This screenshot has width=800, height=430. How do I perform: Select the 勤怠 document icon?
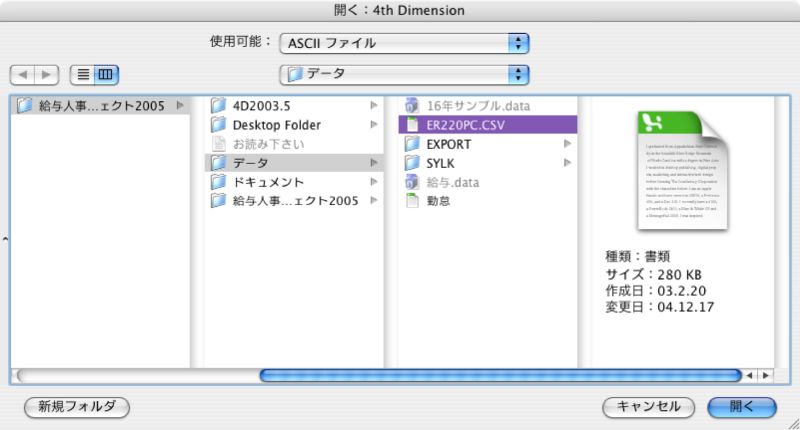pyautogui.click(x=411, y=200)
